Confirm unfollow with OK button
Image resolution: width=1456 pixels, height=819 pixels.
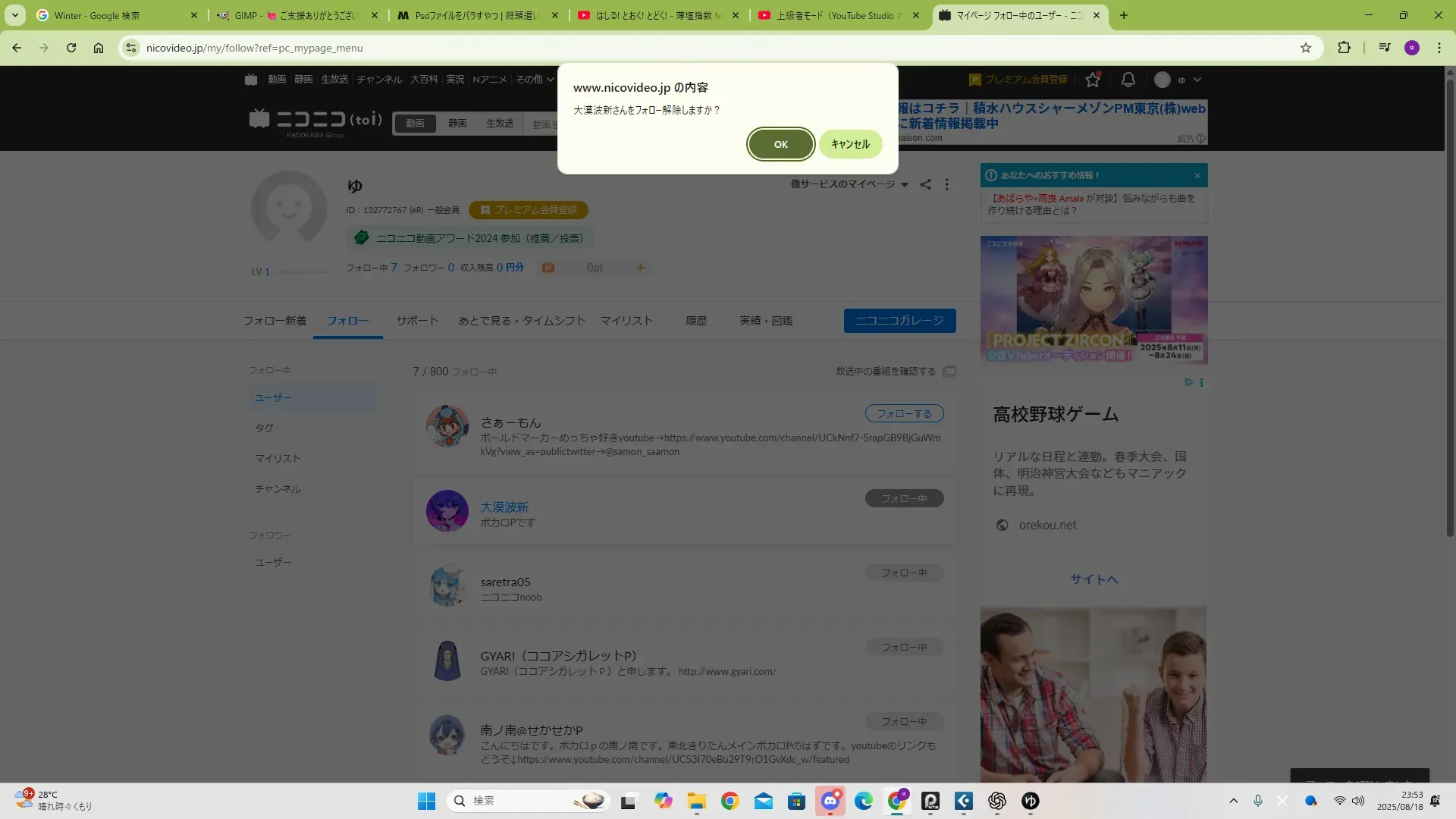(x=780, y=144)
